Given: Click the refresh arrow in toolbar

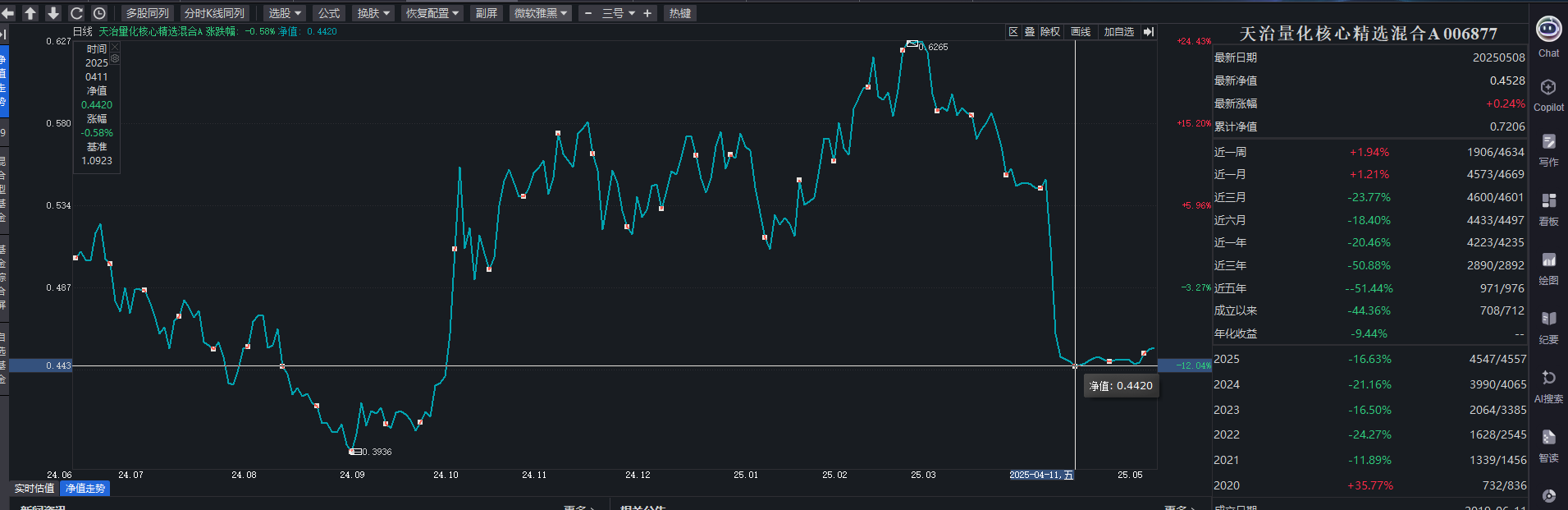Looking at the screenshot, I should click(x=76, y=13).
